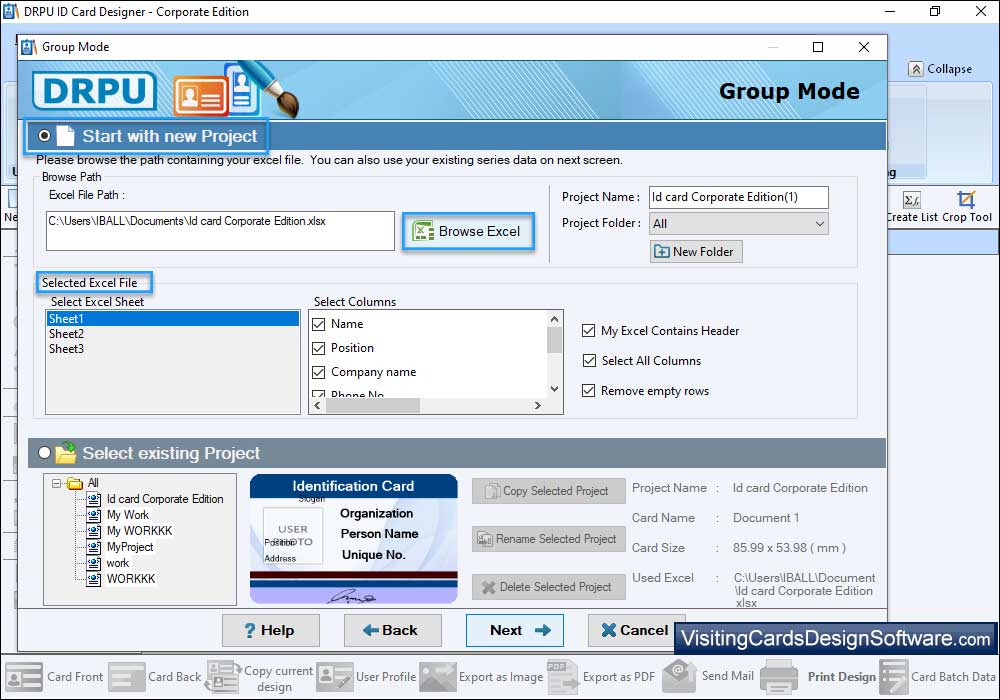Screen dimensions: 1000x700
Task: Click the columns list scroll left arrow
Action: (x=318, y=405)
